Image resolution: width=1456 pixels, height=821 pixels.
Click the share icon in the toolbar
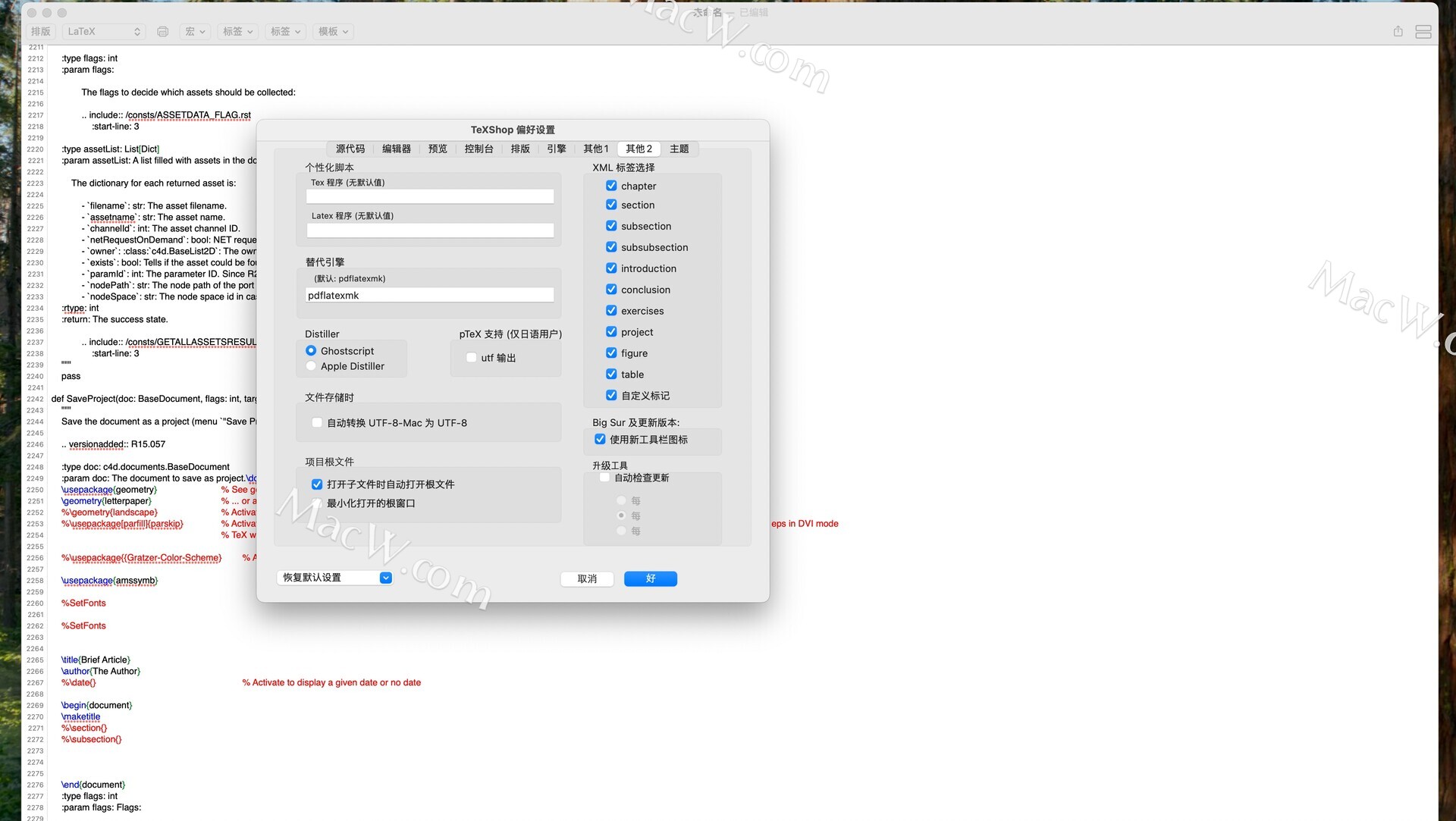click(1398, 31)
